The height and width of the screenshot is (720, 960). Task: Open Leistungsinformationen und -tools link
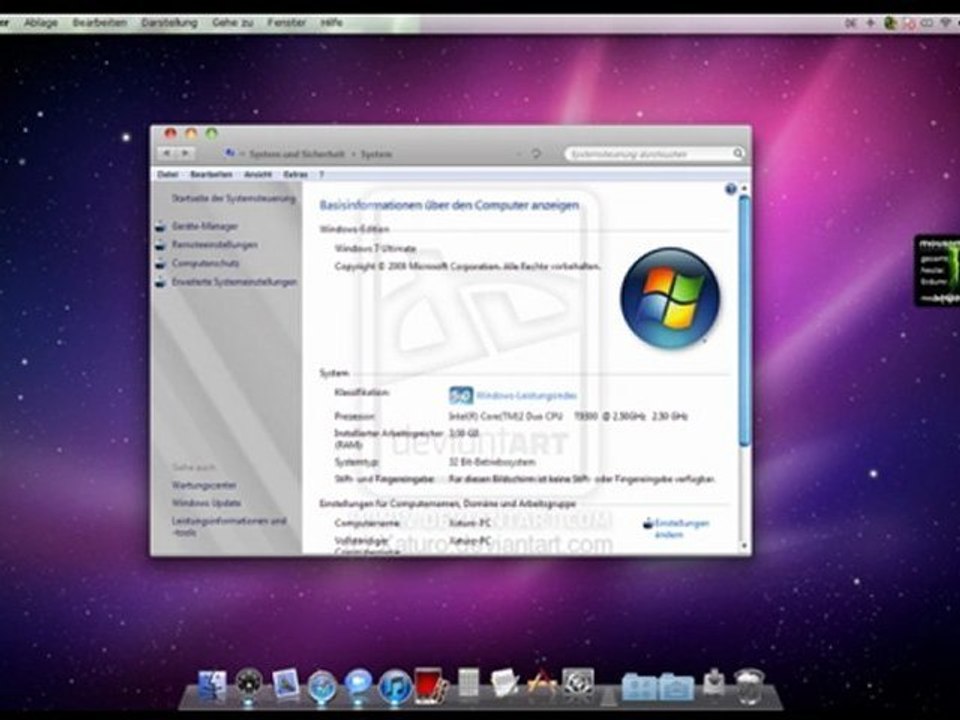click(229, 527)
